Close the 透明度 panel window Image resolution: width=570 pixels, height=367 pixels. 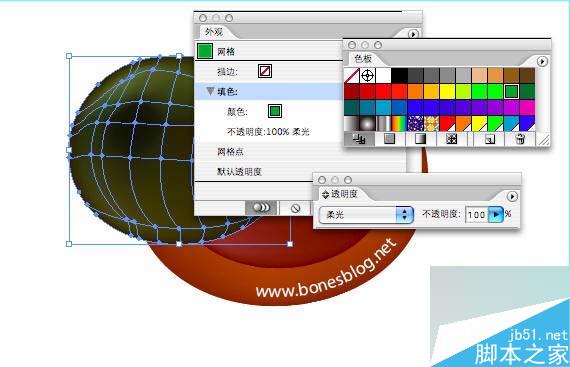click(321, 180)
